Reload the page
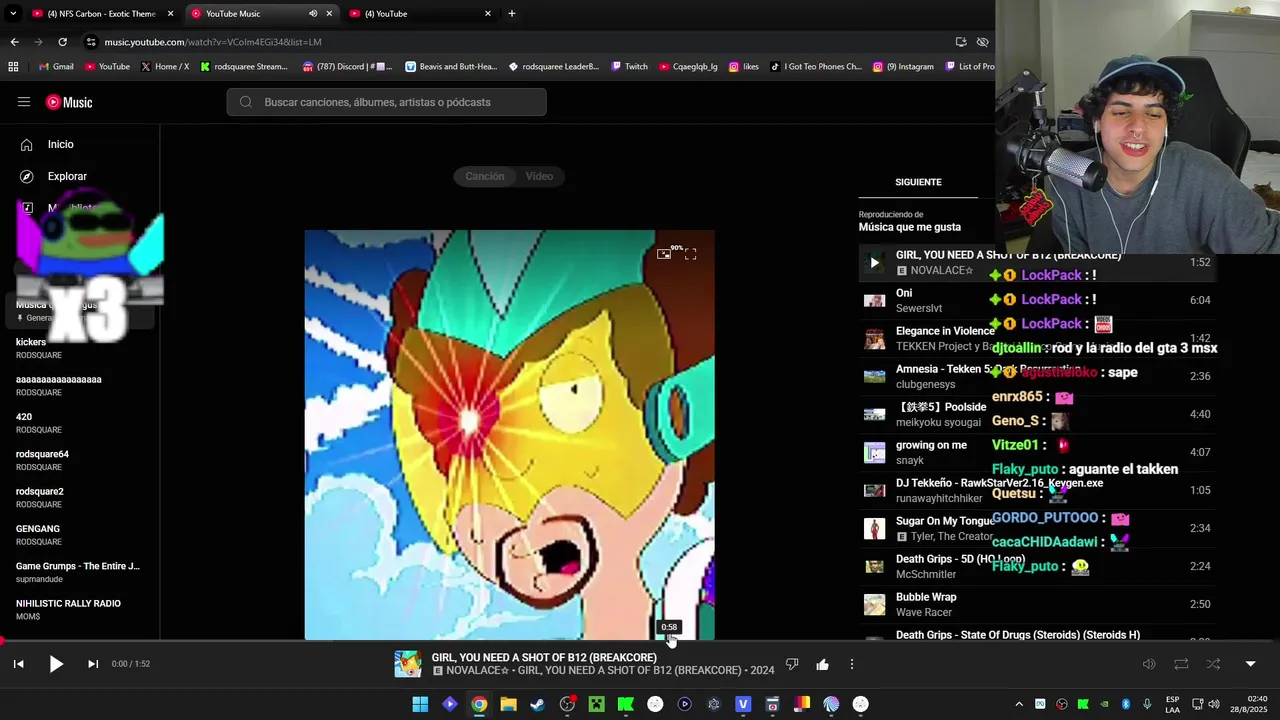The height and width of the screenshot is (720, 1280). pyautogui.click(x=62, y=42)
